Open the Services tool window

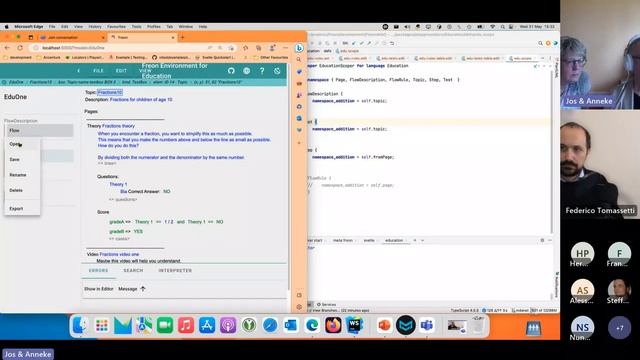click(327, 304)
